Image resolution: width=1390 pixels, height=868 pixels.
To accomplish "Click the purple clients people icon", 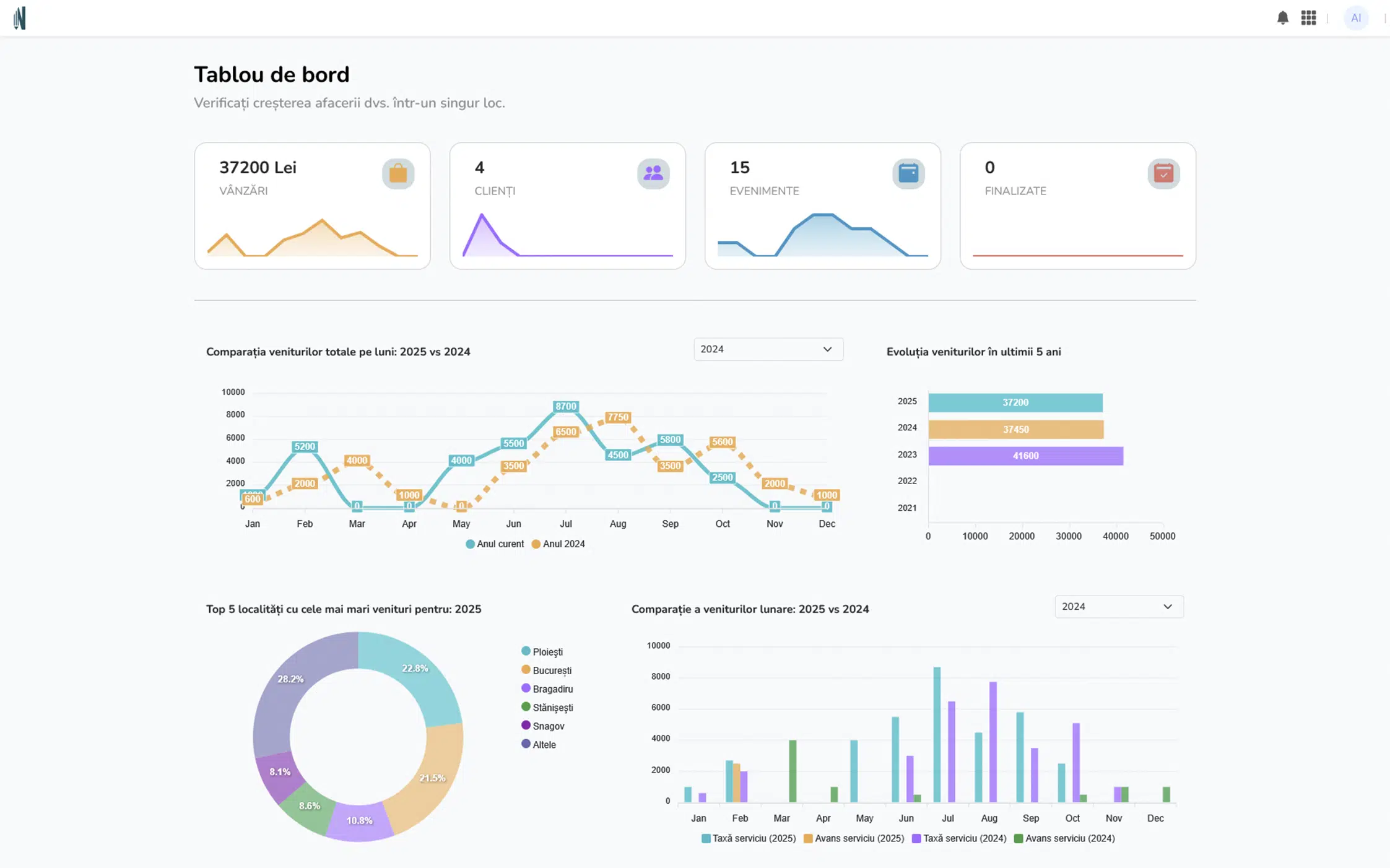I will [x=653, y=173].
